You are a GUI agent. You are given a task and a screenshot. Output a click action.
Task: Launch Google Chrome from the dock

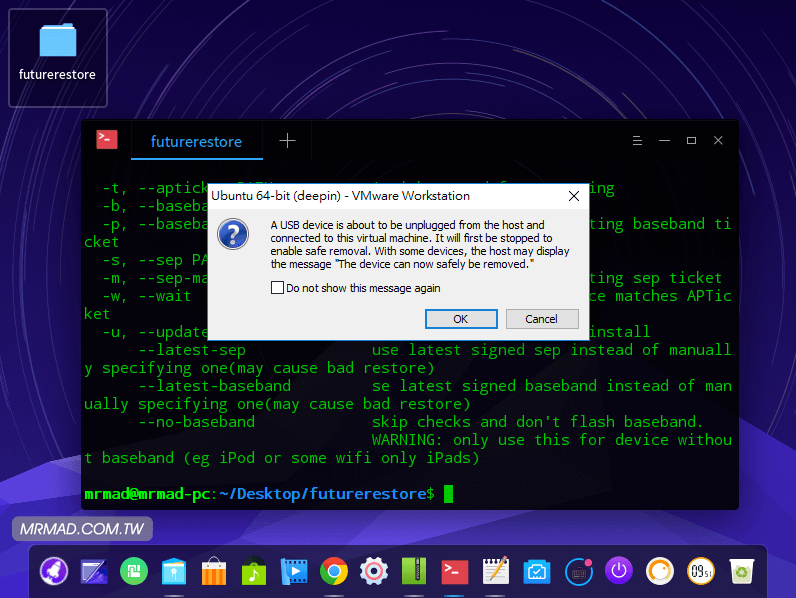334,571
